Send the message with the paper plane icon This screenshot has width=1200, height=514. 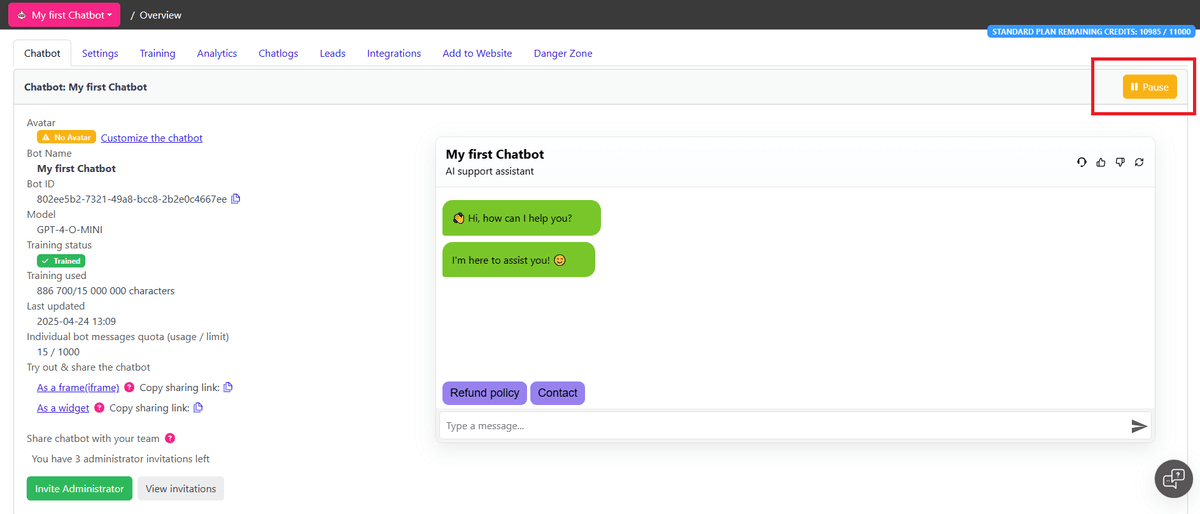pyautogui.click(x=1138, y=426)
